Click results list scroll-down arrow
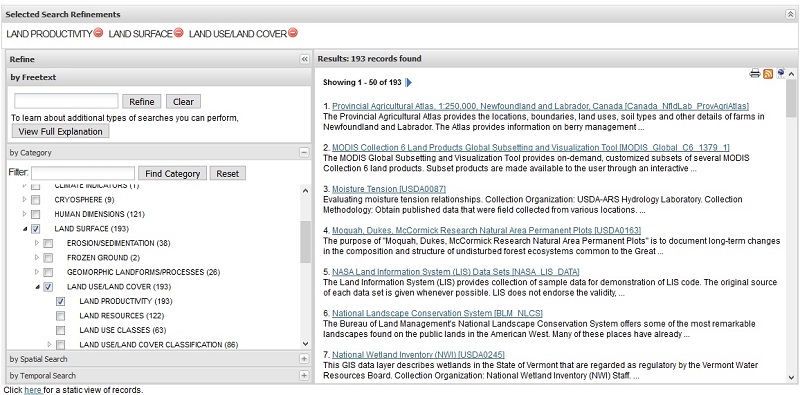The image size is (800, 395). tap(791, 378)
